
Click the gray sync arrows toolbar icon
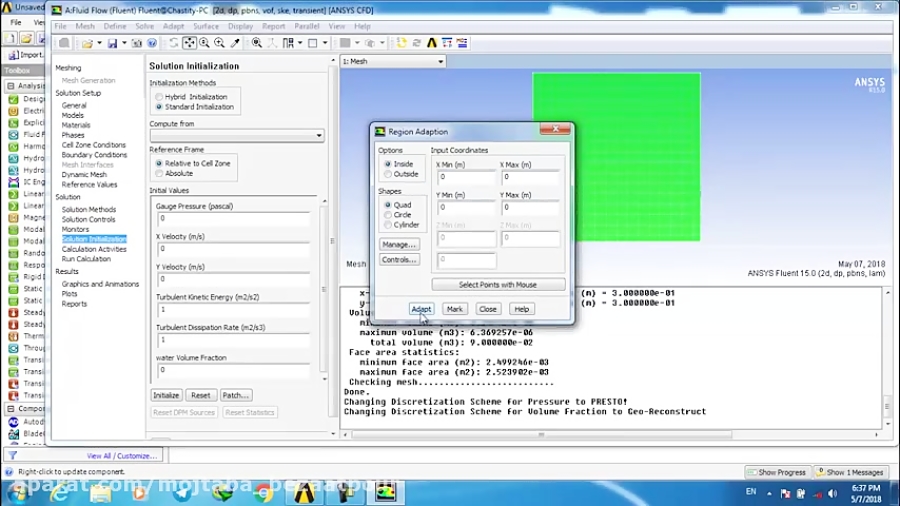417,43
